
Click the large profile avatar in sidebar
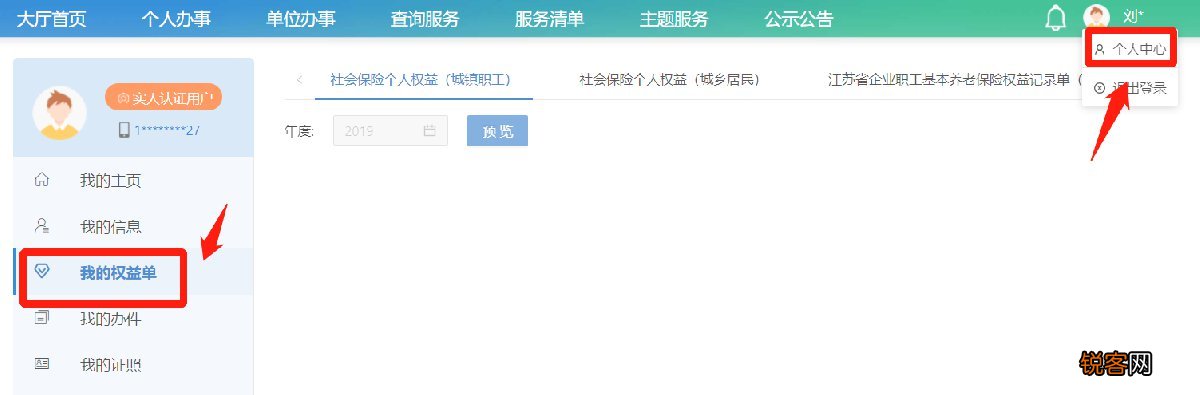coord(59,112)
